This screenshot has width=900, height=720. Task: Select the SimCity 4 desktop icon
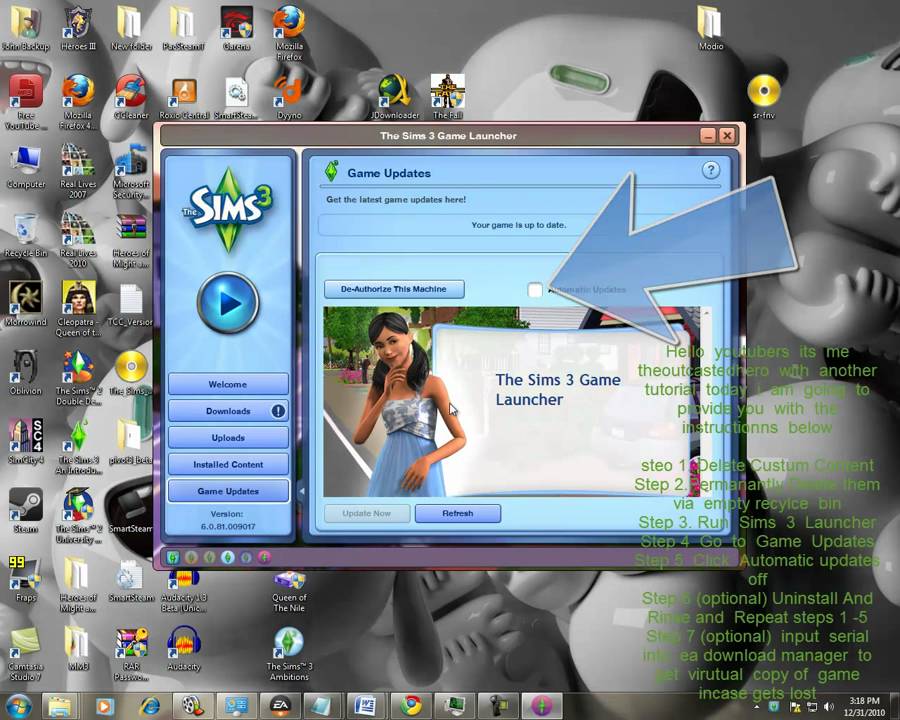[25, 442]
